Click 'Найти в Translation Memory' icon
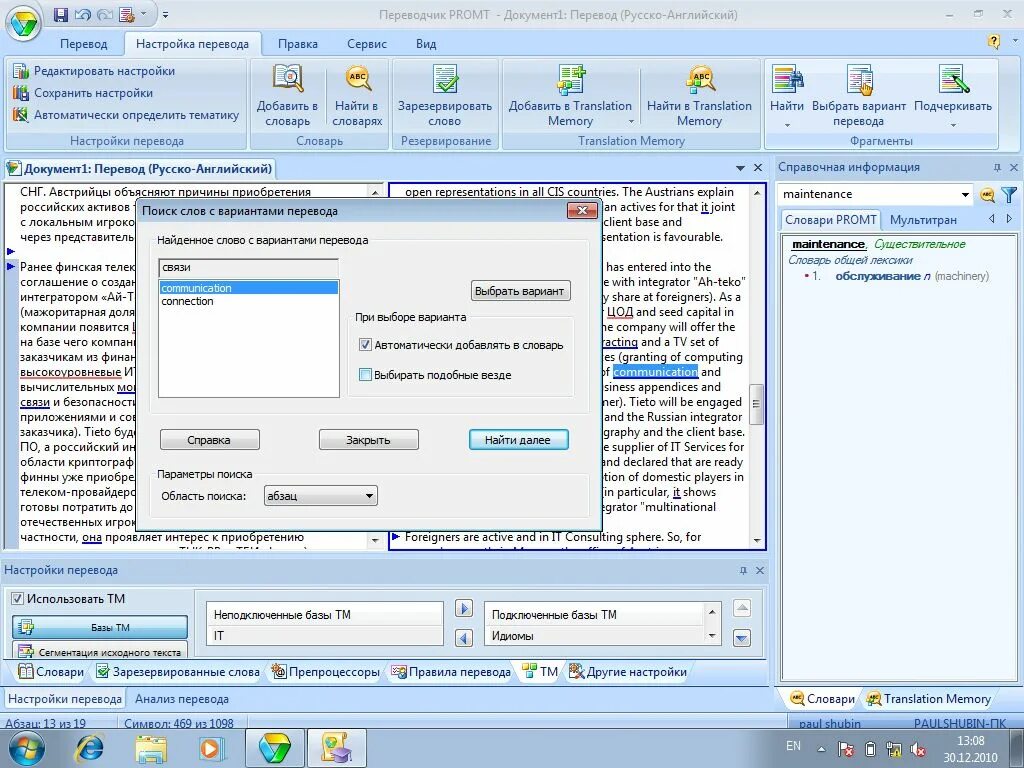This screenshot has height=768, width=1024. click(699, 95)
